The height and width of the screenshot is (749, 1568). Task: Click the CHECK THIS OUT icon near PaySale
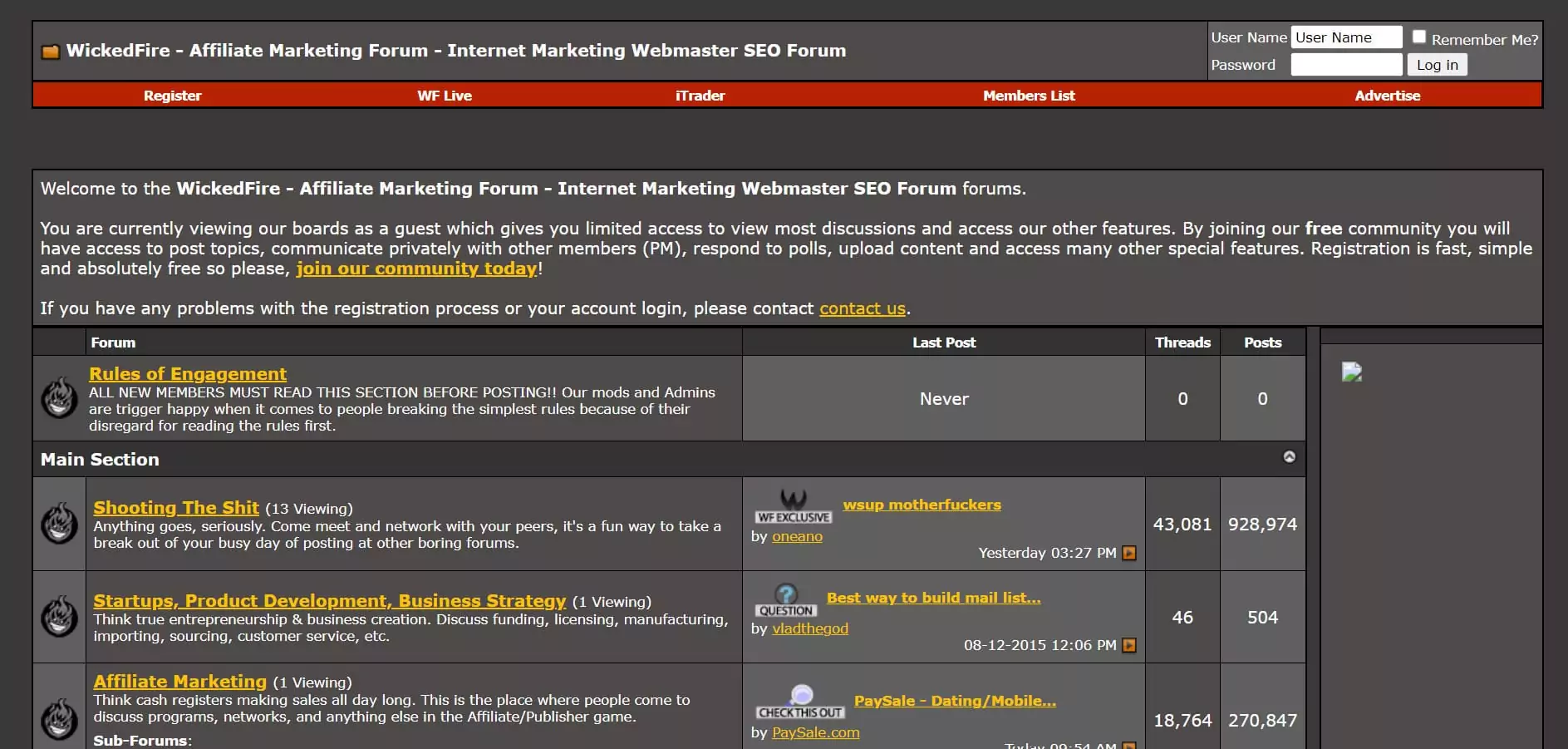pyautogui.click(x=799, y=705)
